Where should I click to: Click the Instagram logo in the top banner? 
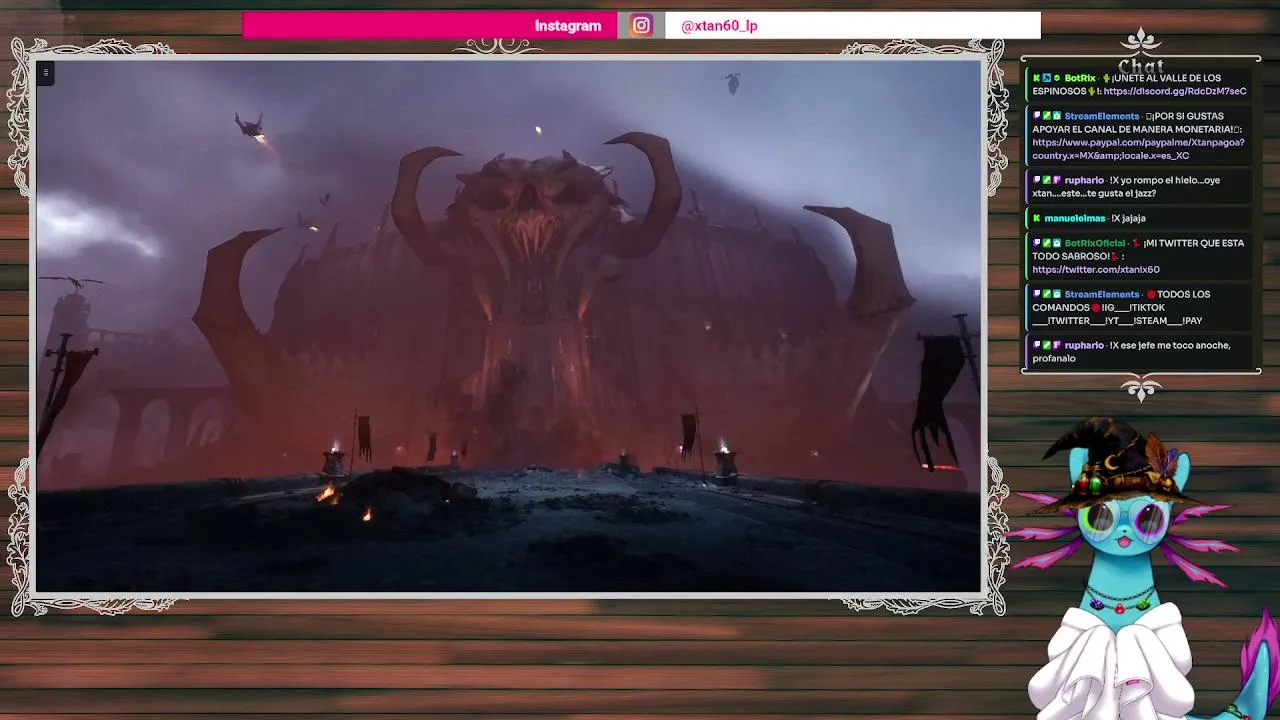[x=641, y=26]
